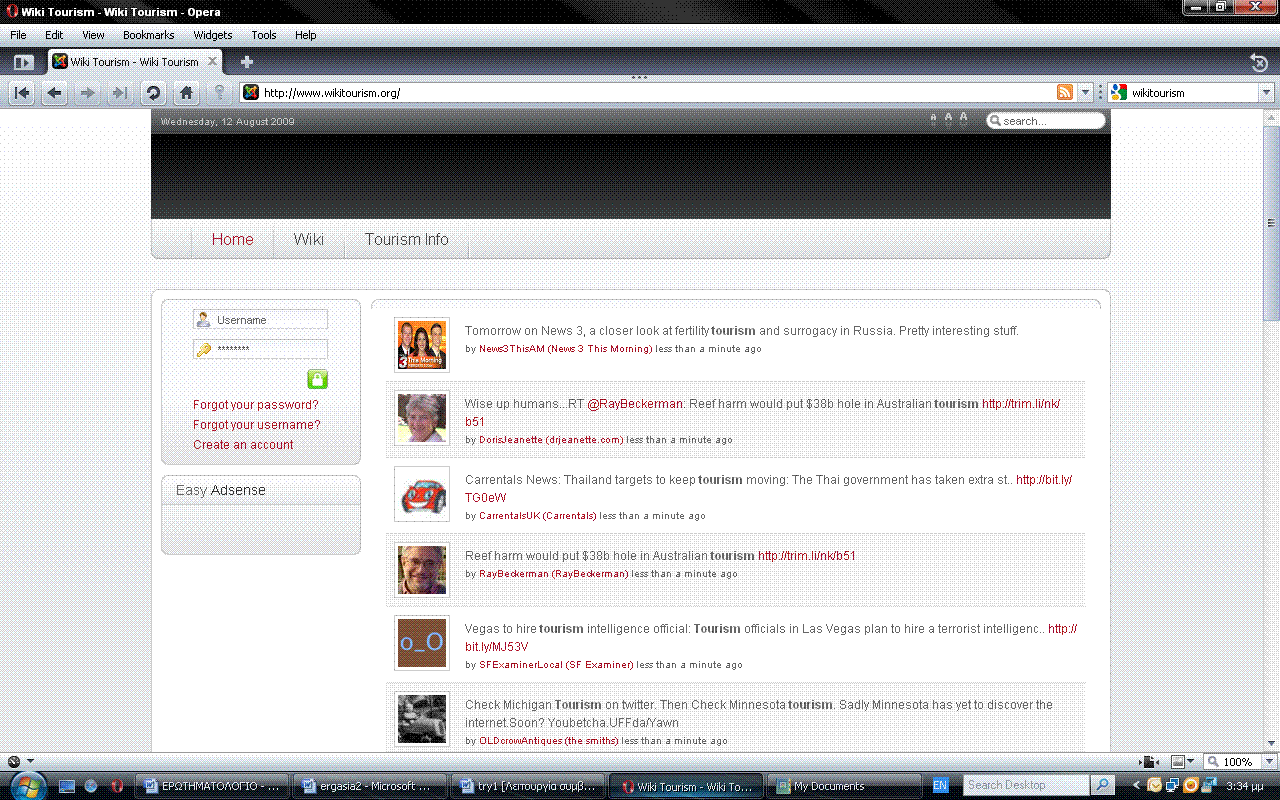This screenshot has height=800, width=1280.
Task: Click the largest font size A icon
Action: tap(964, 118)
